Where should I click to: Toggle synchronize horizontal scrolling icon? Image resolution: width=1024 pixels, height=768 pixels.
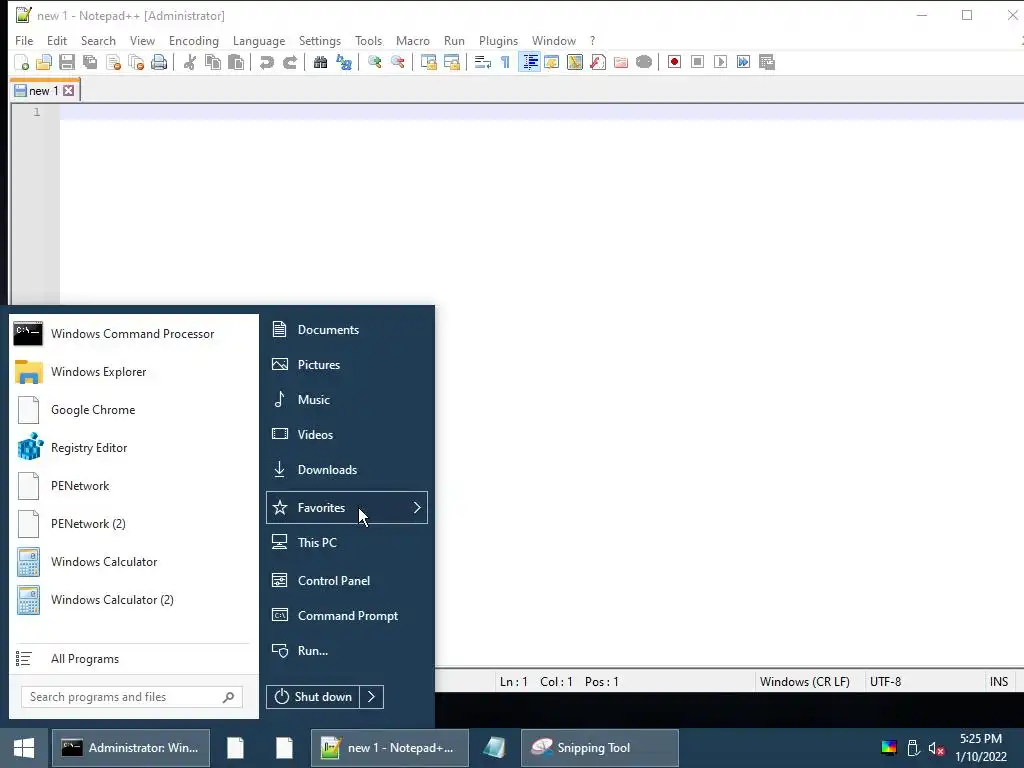click(x=451, y=63)
